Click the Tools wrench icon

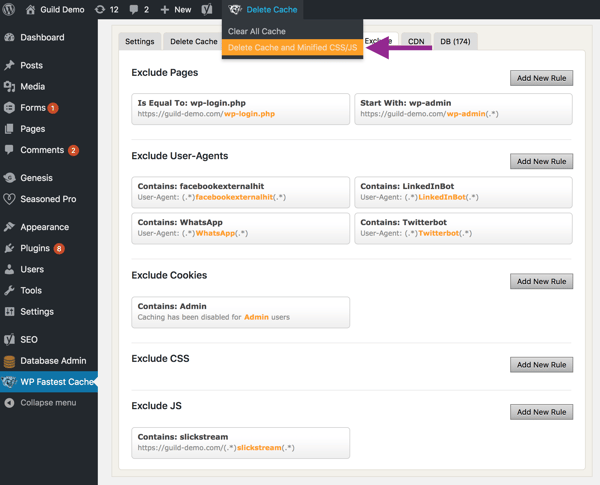click(x=9, y=290)
